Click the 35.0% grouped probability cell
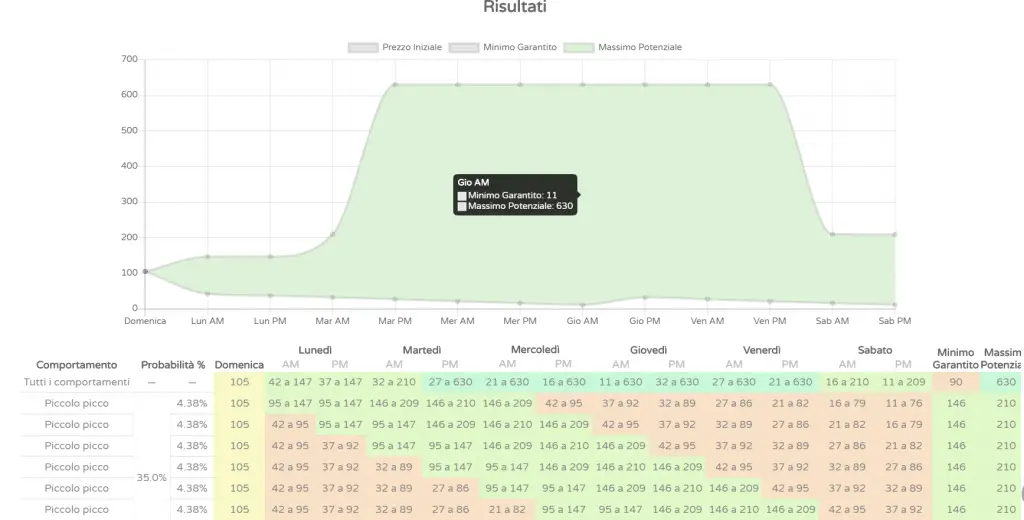1024x520 pixels. click(x=152, y=478)
